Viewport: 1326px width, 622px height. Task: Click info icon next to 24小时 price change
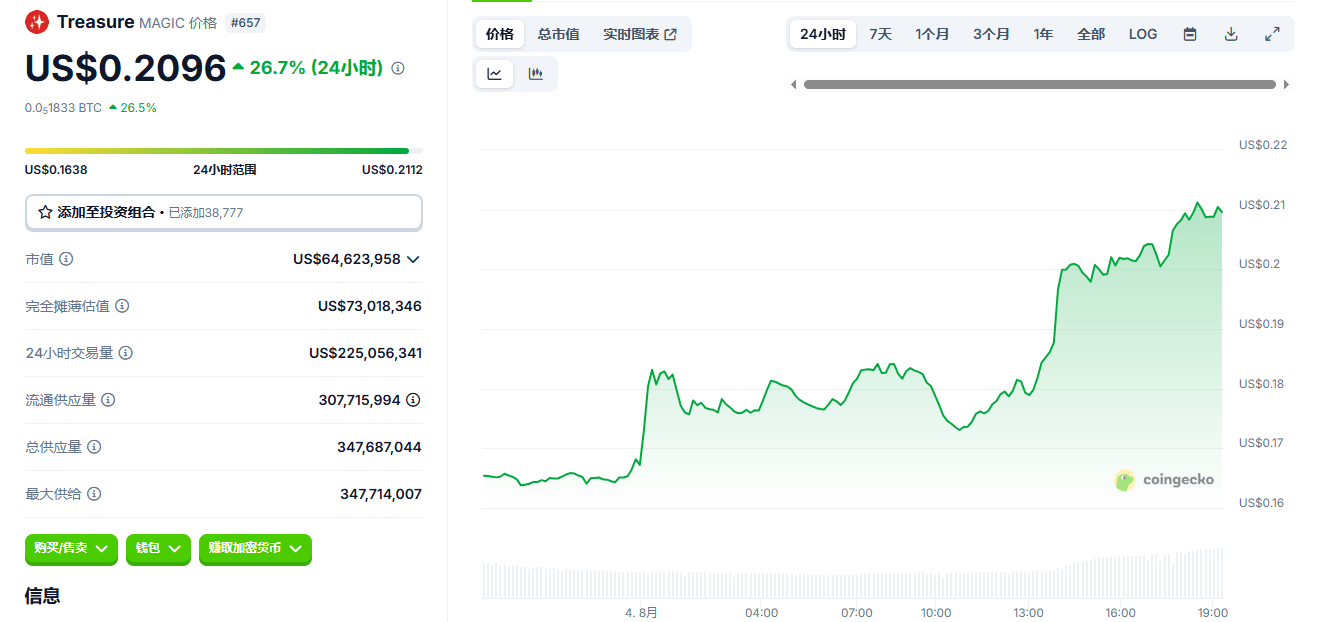pyautogui.click(x=398, y=68)
